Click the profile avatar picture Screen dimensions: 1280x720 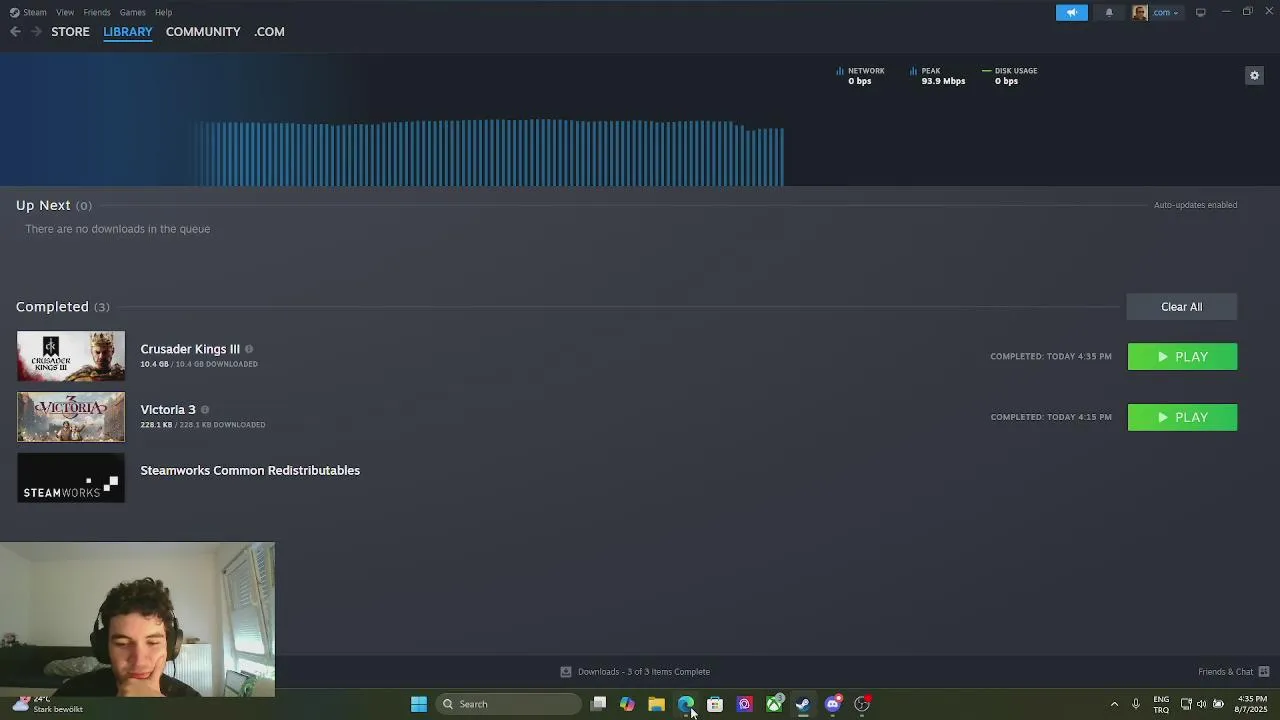tap(1139, 12)
